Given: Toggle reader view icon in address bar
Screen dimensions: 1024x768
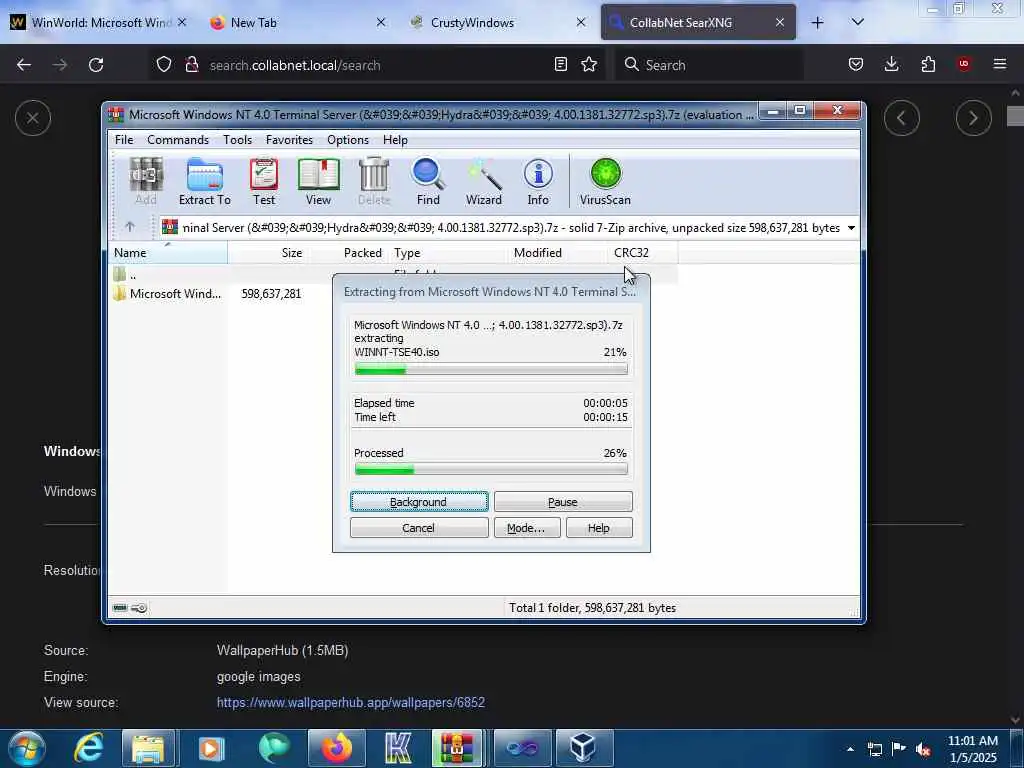Looking at the screenshot, I should 560,65.
